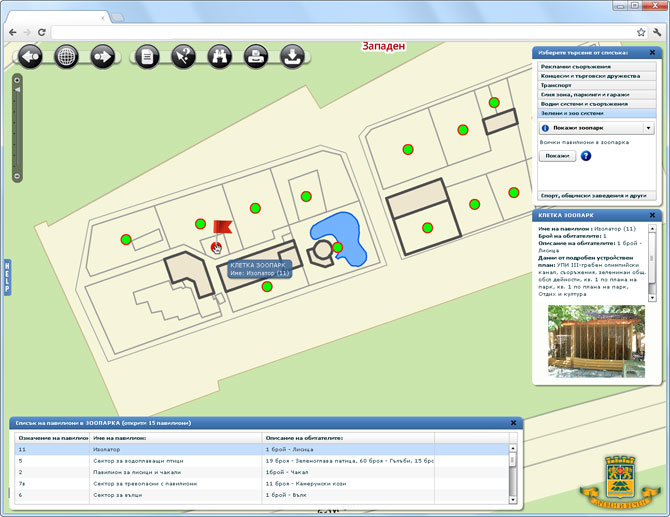
Task: Show full map extent with globe icon
Action: [x=66, y=56]
